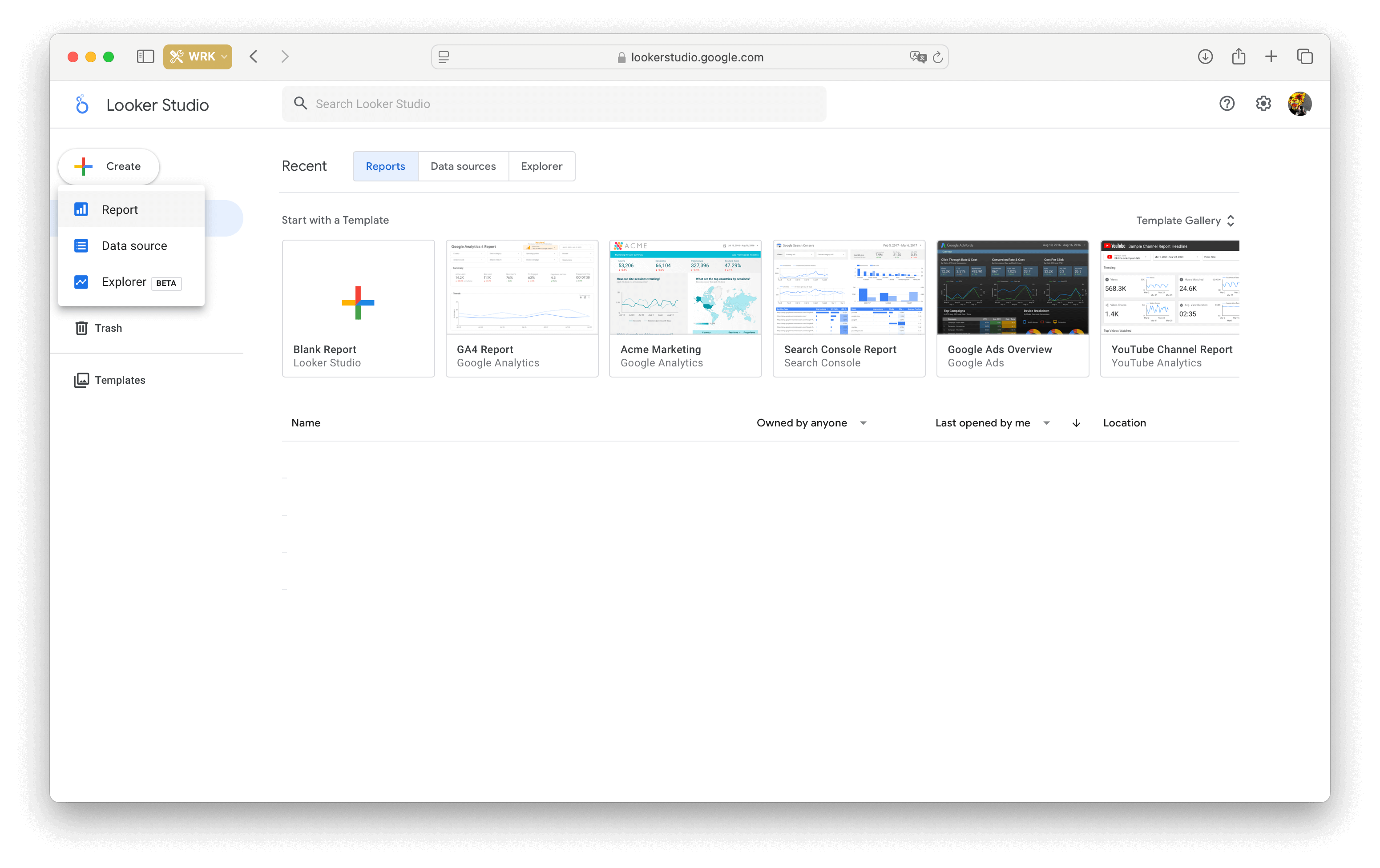Select the Data sources tab
This screenshot has width=1380, height=868.
click(463, 166)
